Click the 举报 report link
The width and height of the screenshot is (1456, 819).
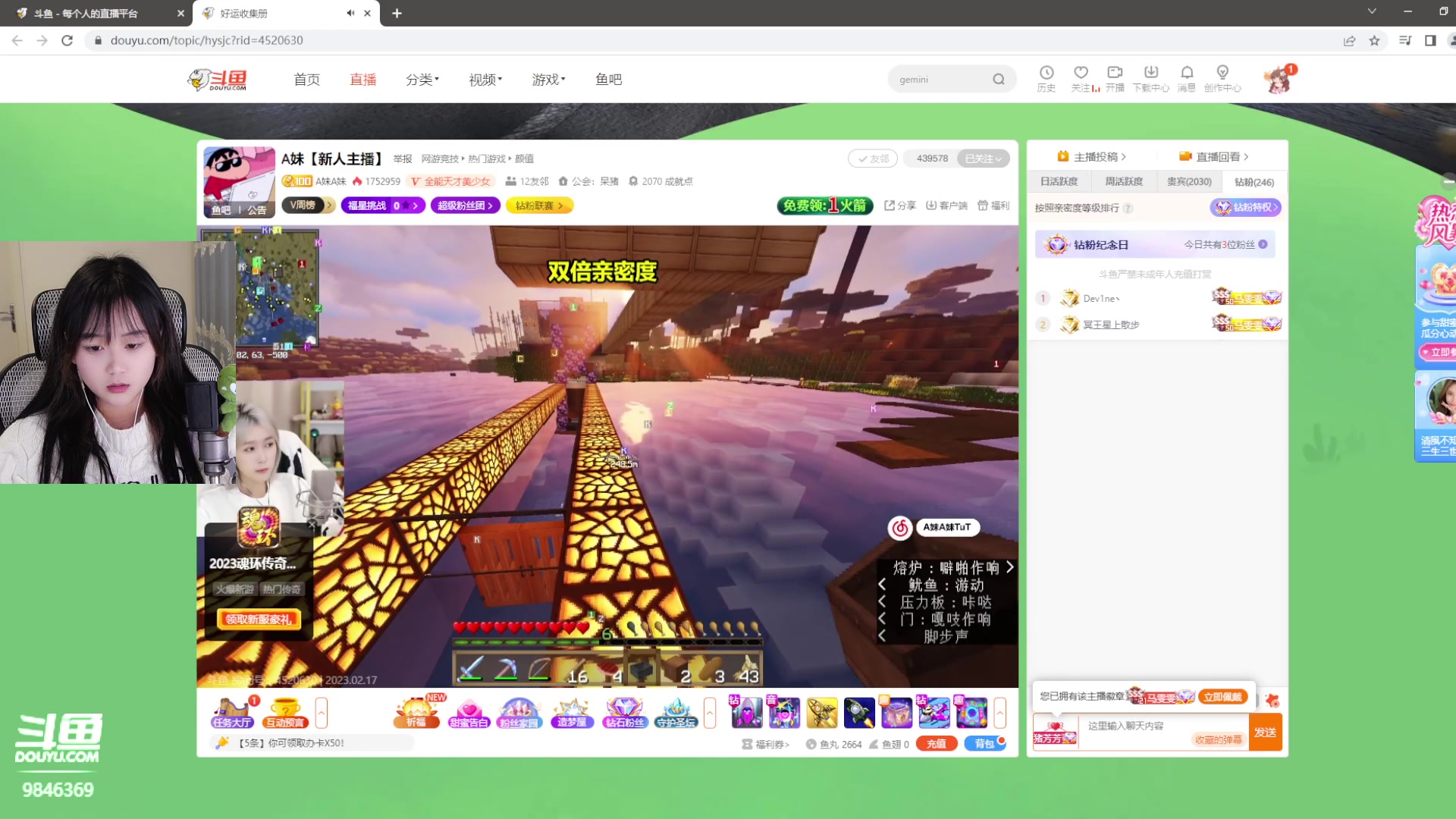pos(403,158)
